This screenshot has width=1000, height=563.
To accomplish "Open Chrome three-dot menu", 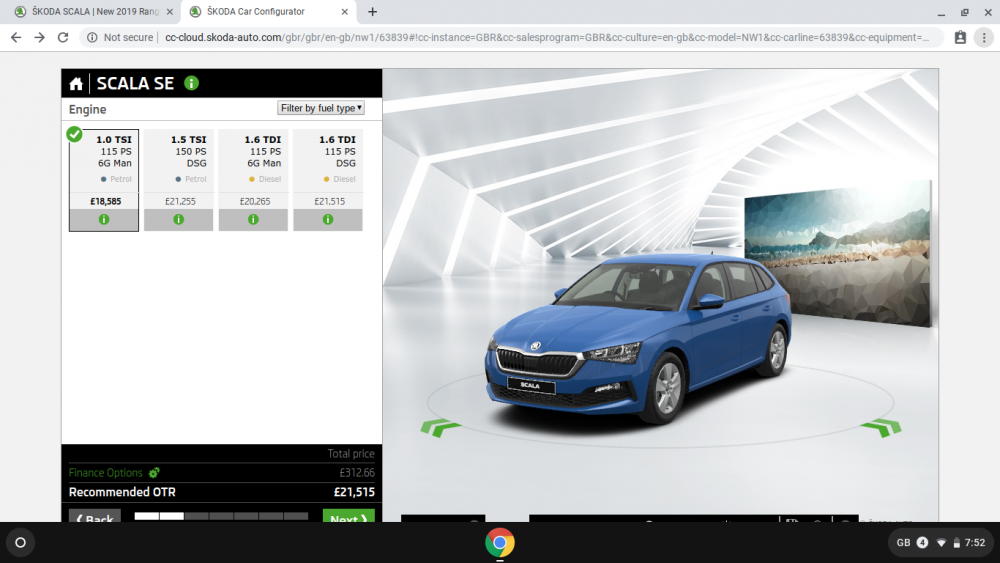I will (984, 38).
